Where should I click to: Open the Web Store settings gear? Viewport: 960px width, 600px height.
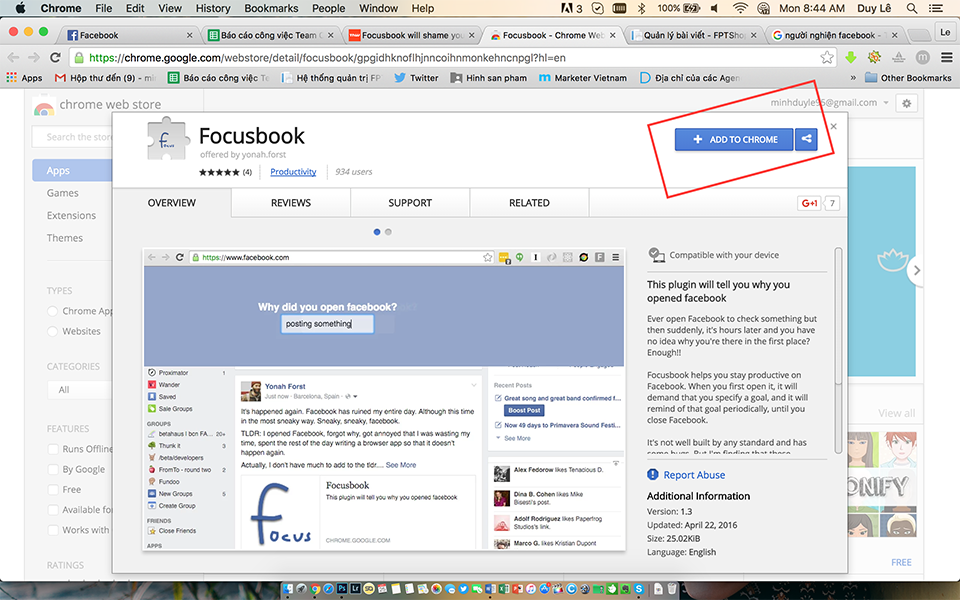906,103
